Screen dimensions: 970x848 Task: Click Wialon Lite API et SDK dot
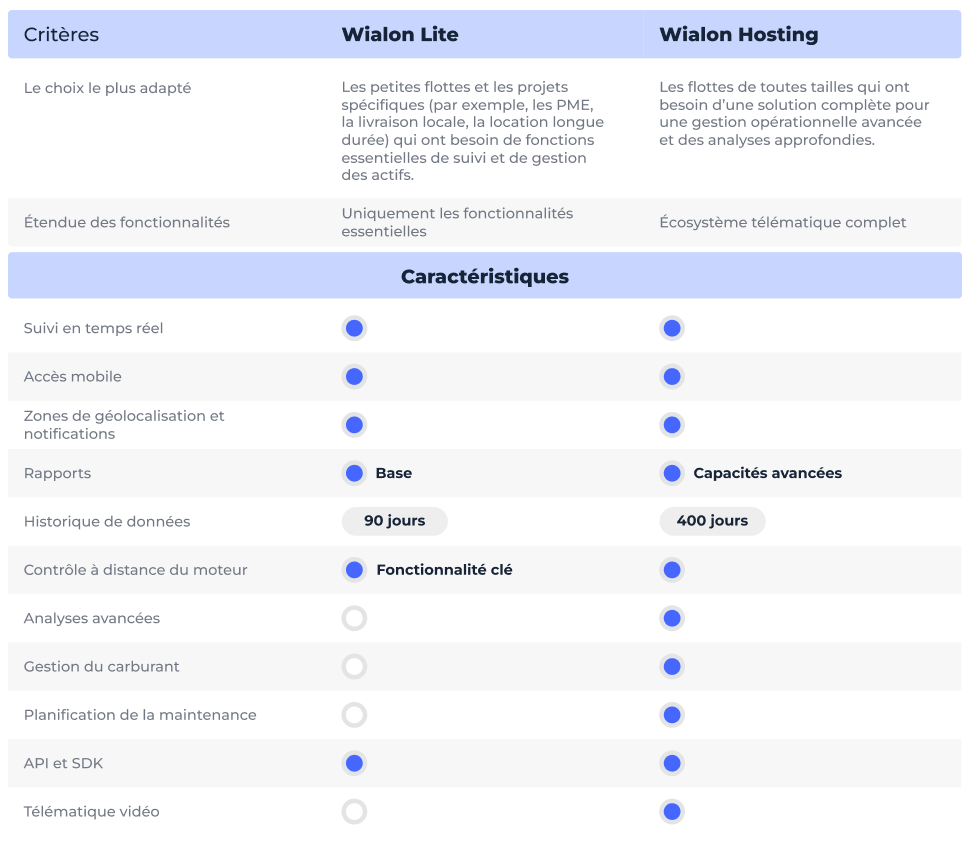click(x=354, y=763)
